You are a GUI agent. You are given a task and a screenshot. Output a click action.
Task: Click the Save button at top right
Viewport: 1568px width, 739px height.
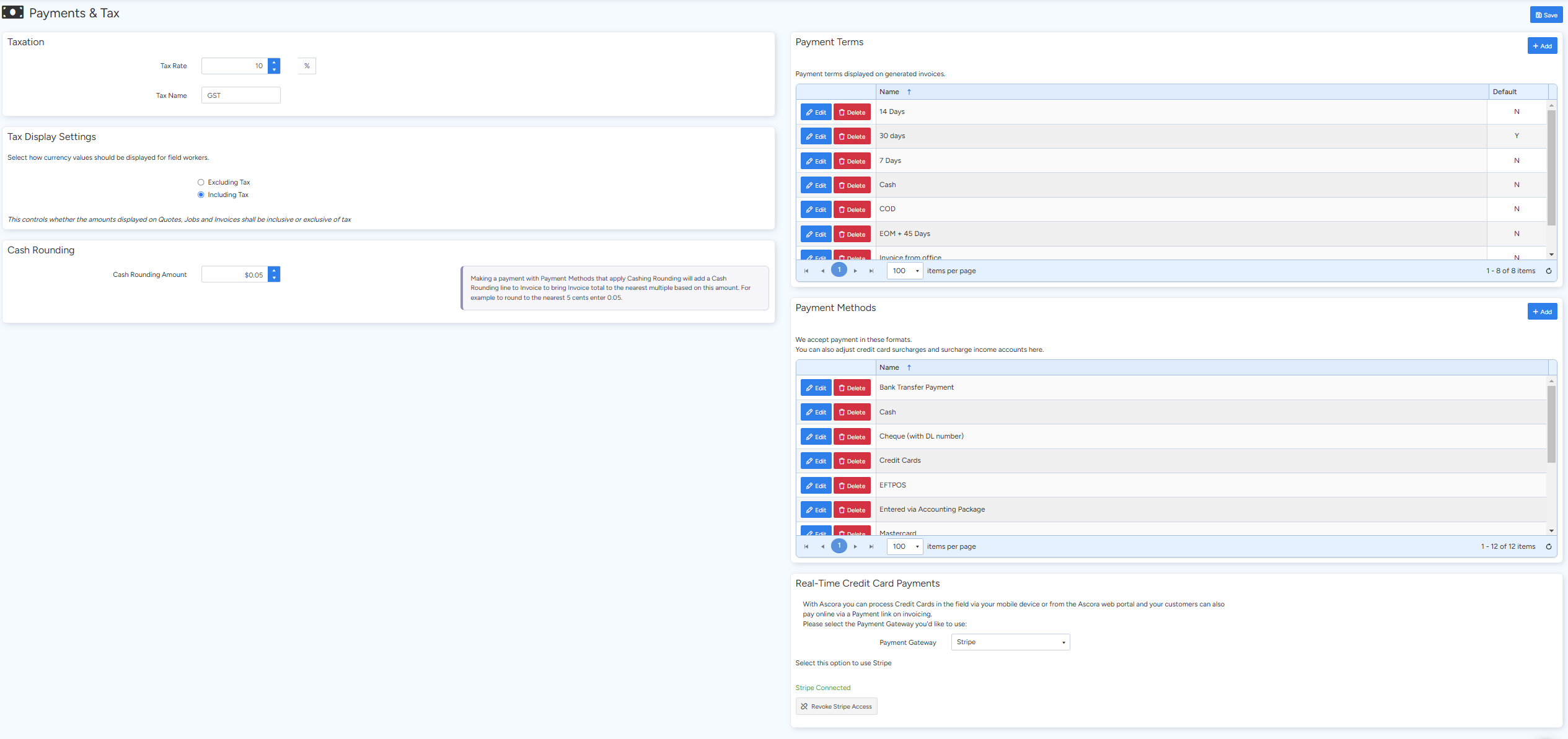tap(1546, 15)
